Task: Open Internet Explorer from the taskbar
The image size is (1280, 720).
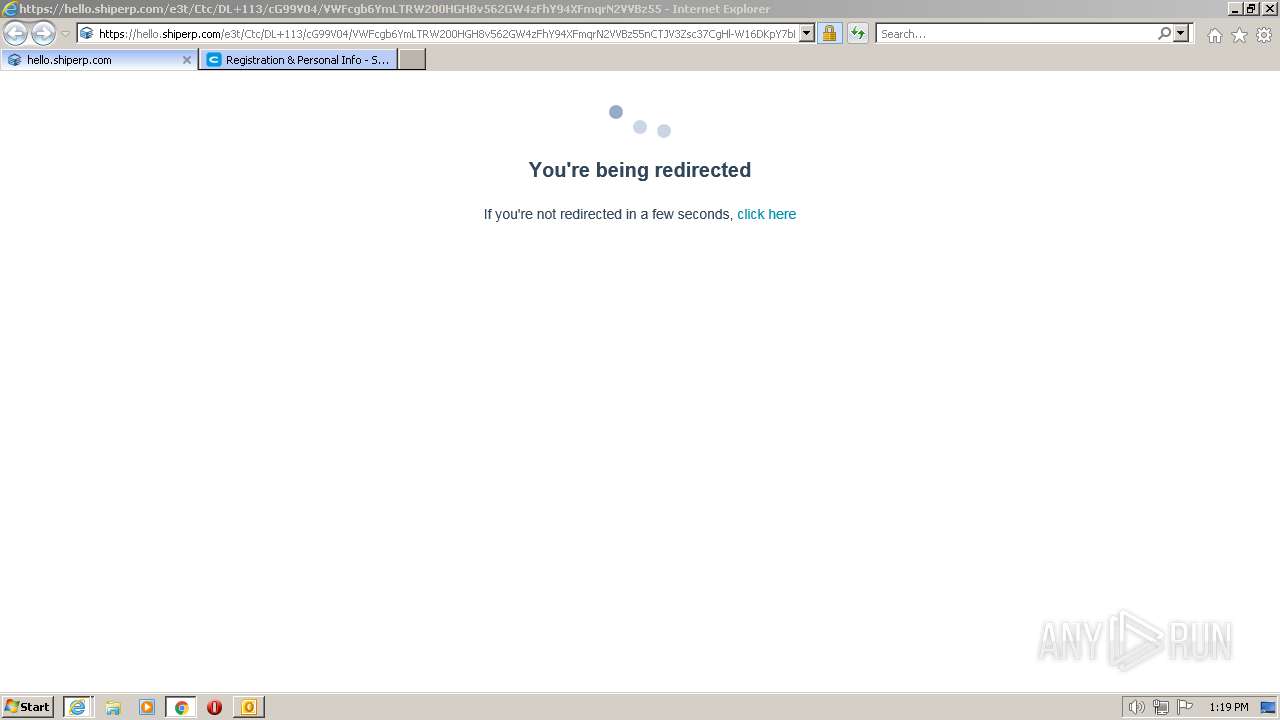Action: tap(78, 707)
